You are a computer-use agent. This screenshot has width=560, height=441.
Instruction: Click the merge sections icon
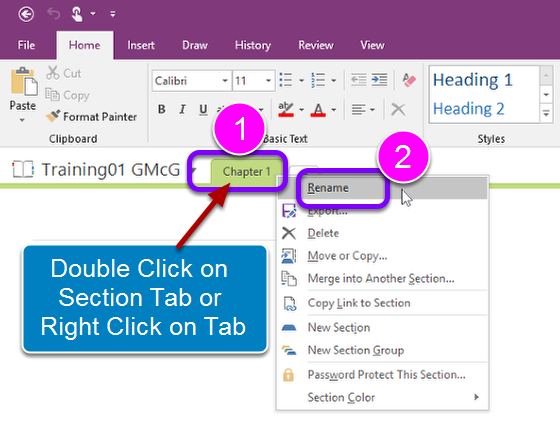tap(289, 279)
